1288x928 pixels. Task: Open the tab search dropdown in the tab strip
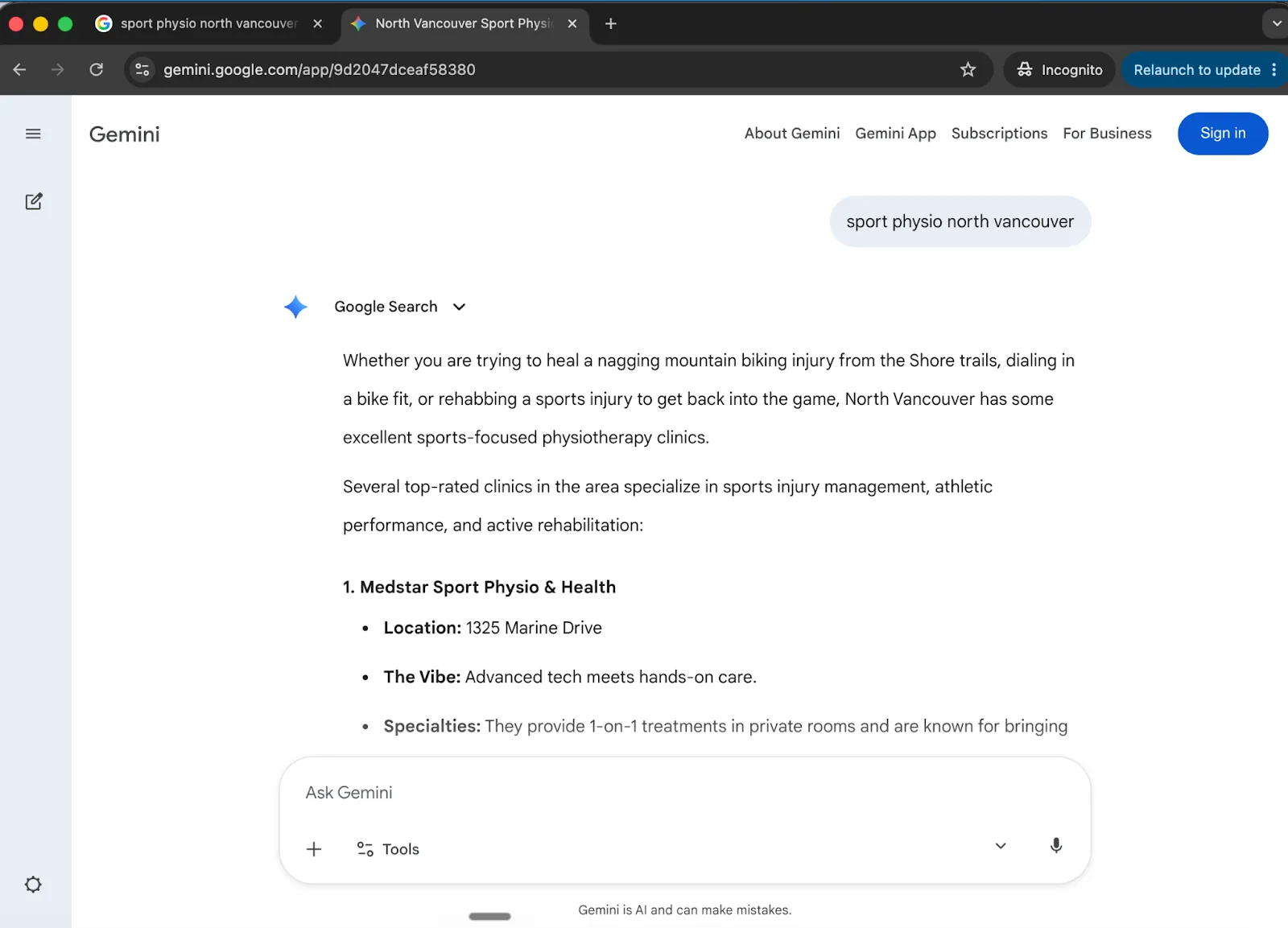(1276, 23)
